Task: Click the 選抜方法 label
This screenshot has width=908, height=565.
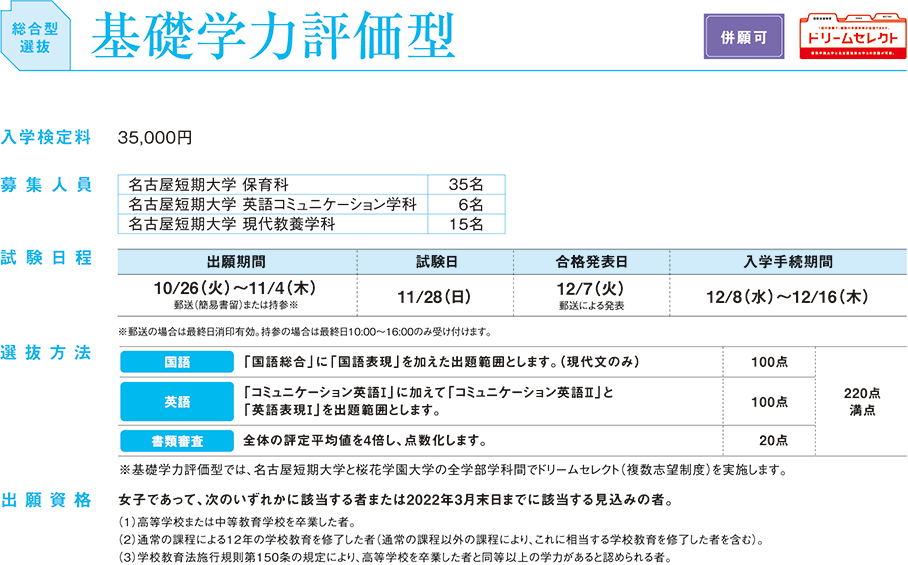Action: click(46, 353)
